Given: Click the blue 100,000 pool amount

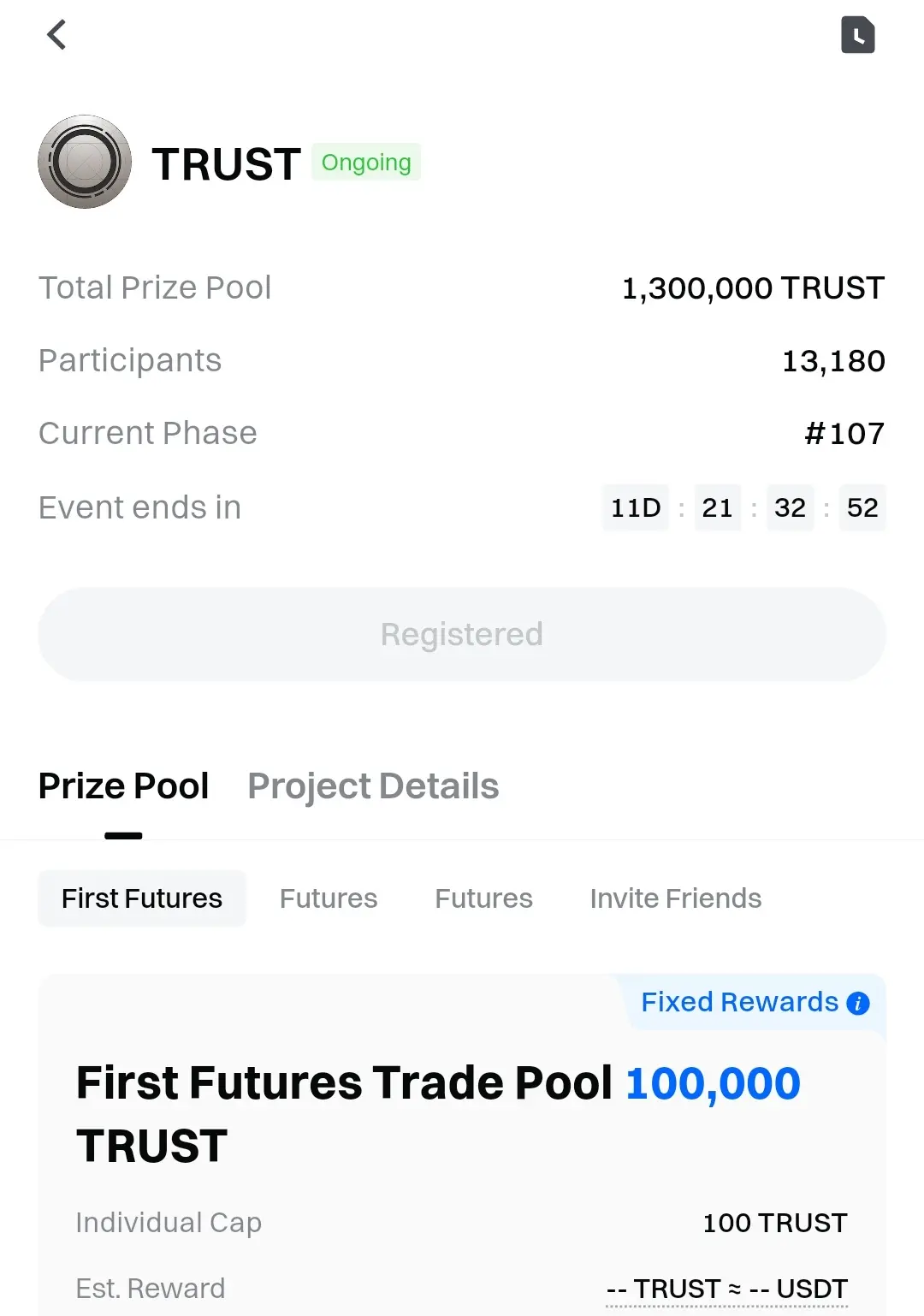Looking at the screenshot, I should (x=713, y=1083).
